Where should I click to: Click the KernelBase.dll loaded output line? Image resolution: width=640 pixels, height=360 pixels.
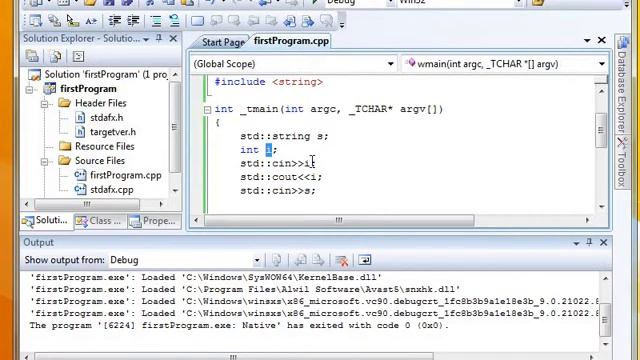[205, 277]
